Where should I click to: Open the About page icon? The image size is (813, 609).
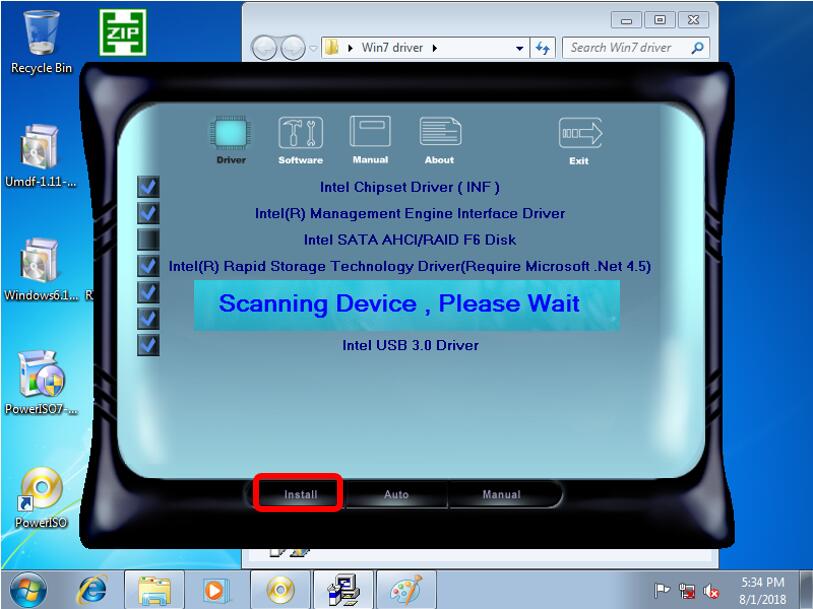coord(440,132)
